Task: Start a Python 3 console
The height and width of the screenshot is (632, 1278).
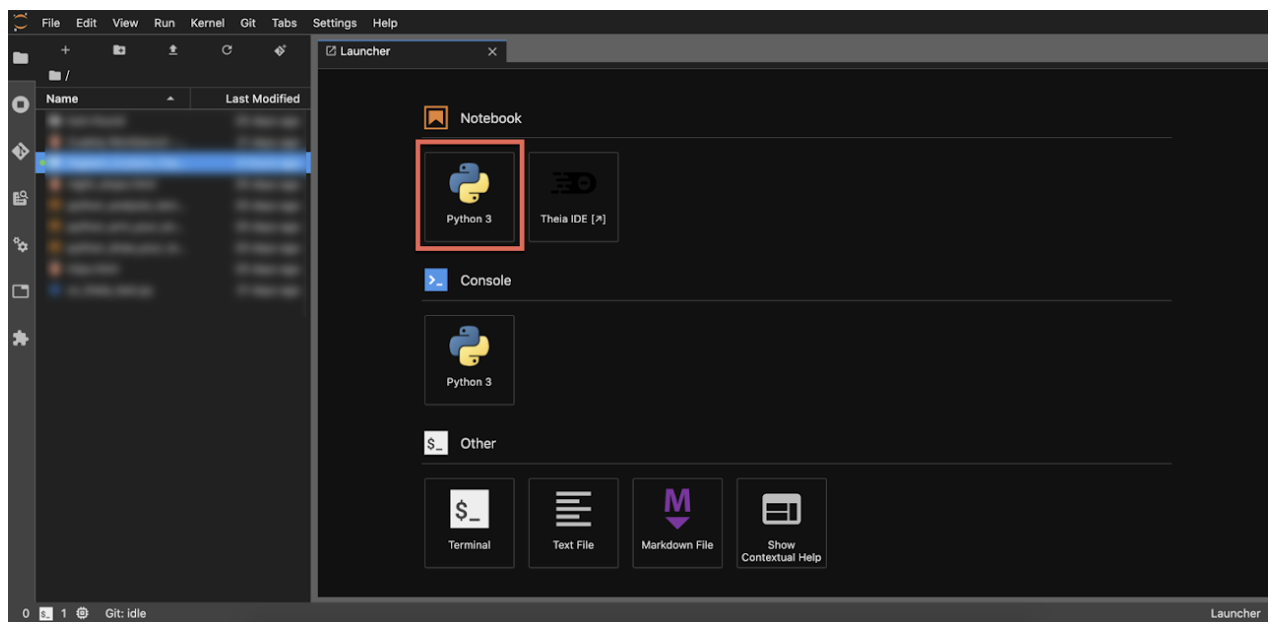Action: [x=469, y=359]
